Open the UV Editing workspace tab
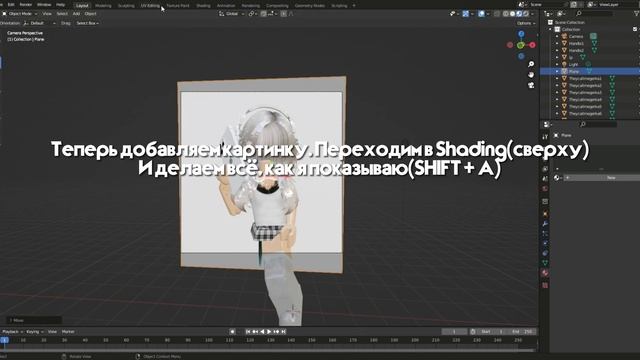 [x=150, y=6]
